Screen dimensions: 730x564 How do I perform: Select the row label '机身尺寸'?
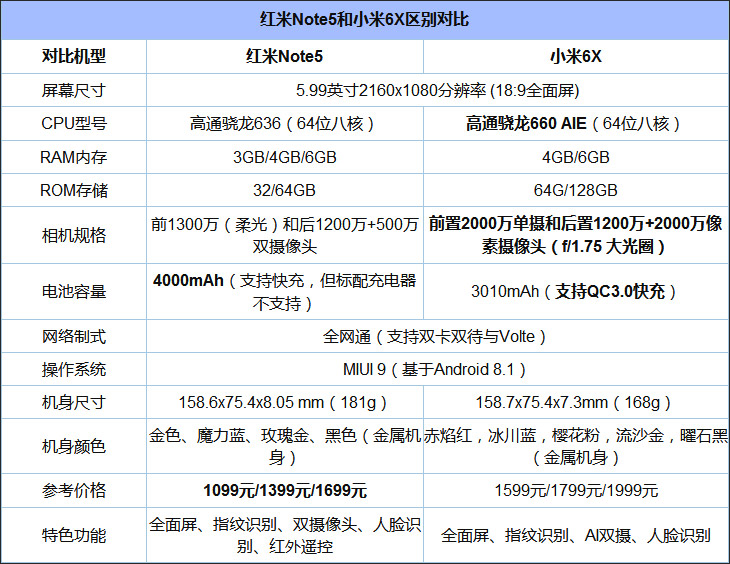(74, 402)
